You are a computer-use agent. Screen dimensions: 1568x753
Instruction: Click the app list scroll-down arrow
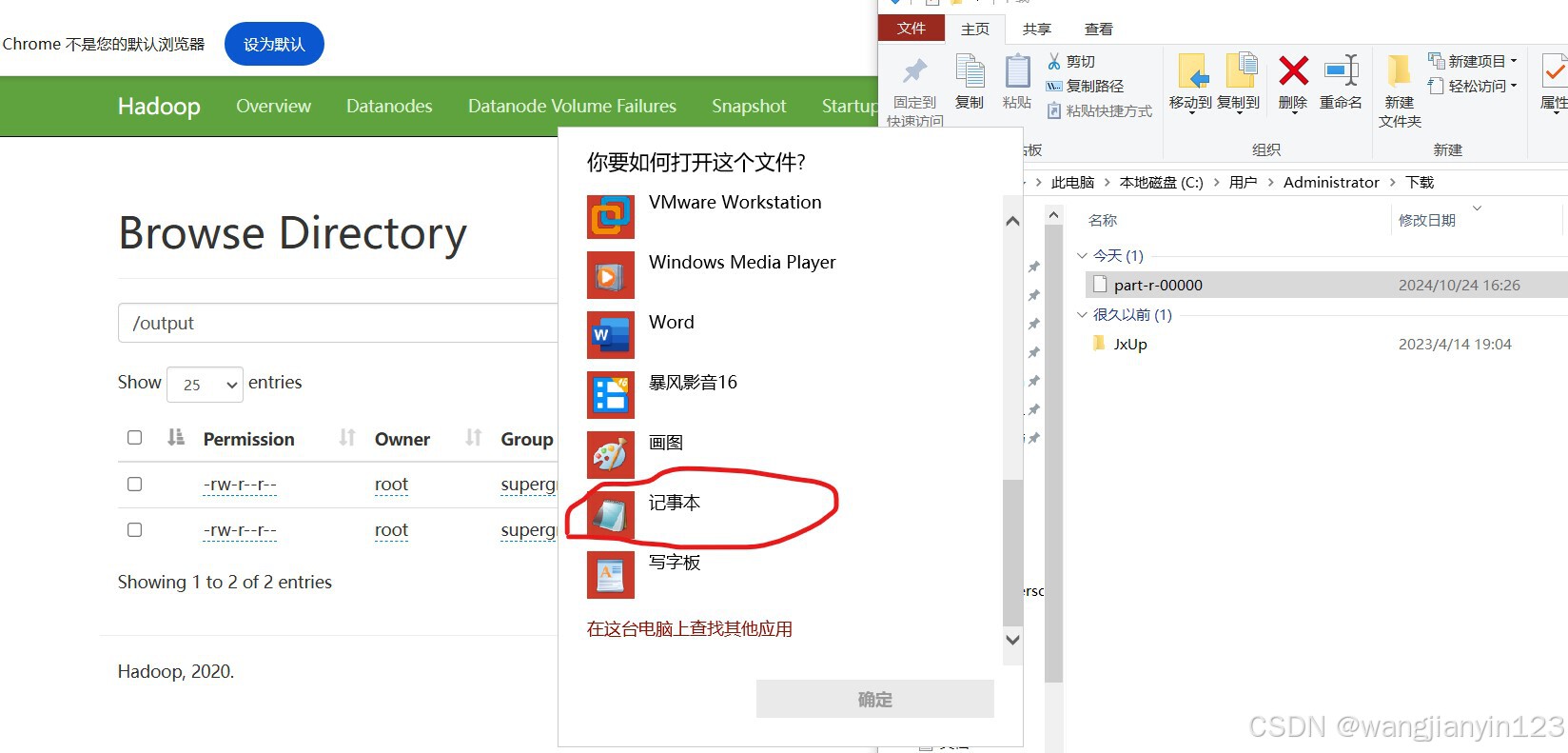1012,640
